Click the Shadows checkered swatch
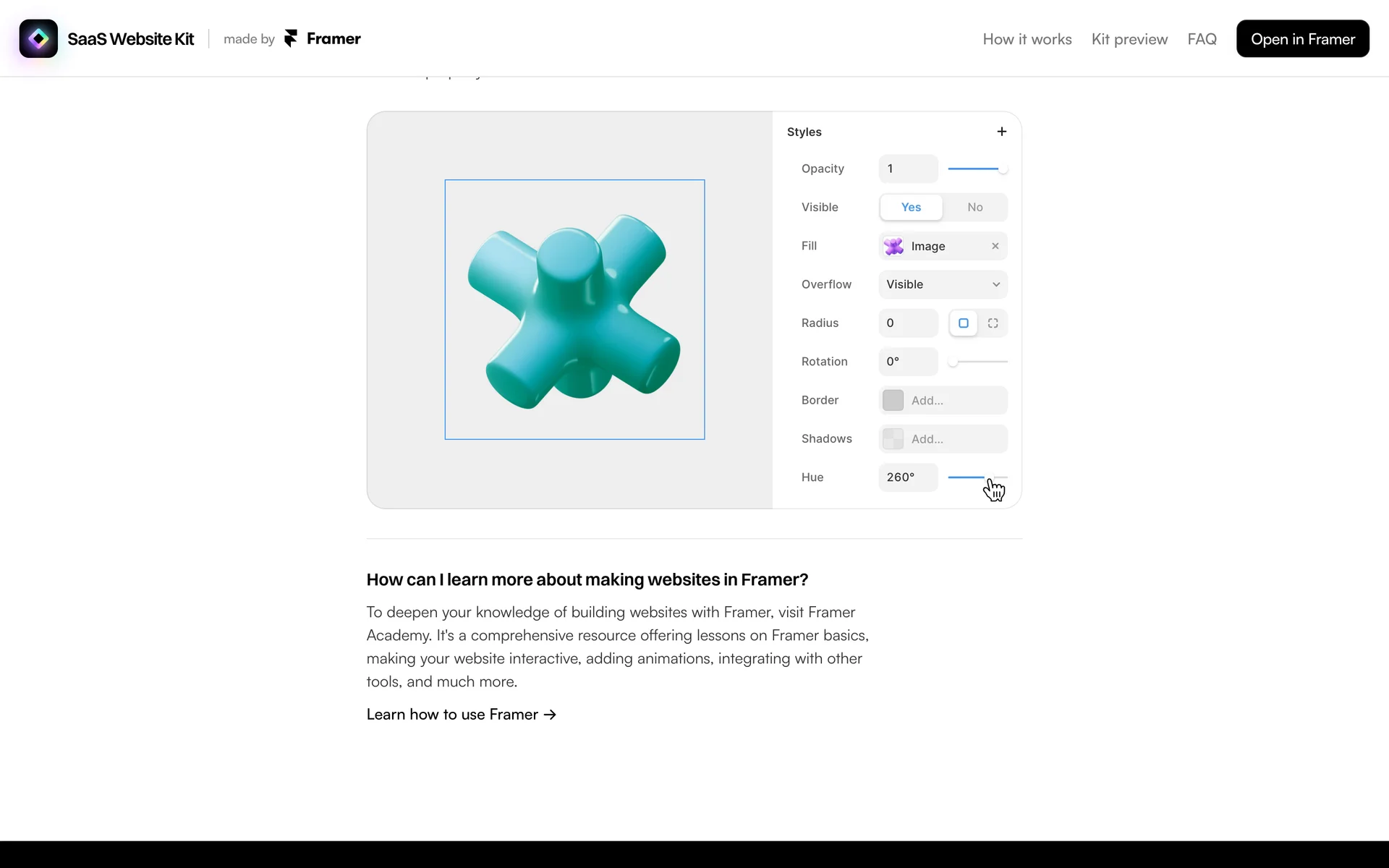Viewport: 1389px width, 868px height. click(893, 439)
